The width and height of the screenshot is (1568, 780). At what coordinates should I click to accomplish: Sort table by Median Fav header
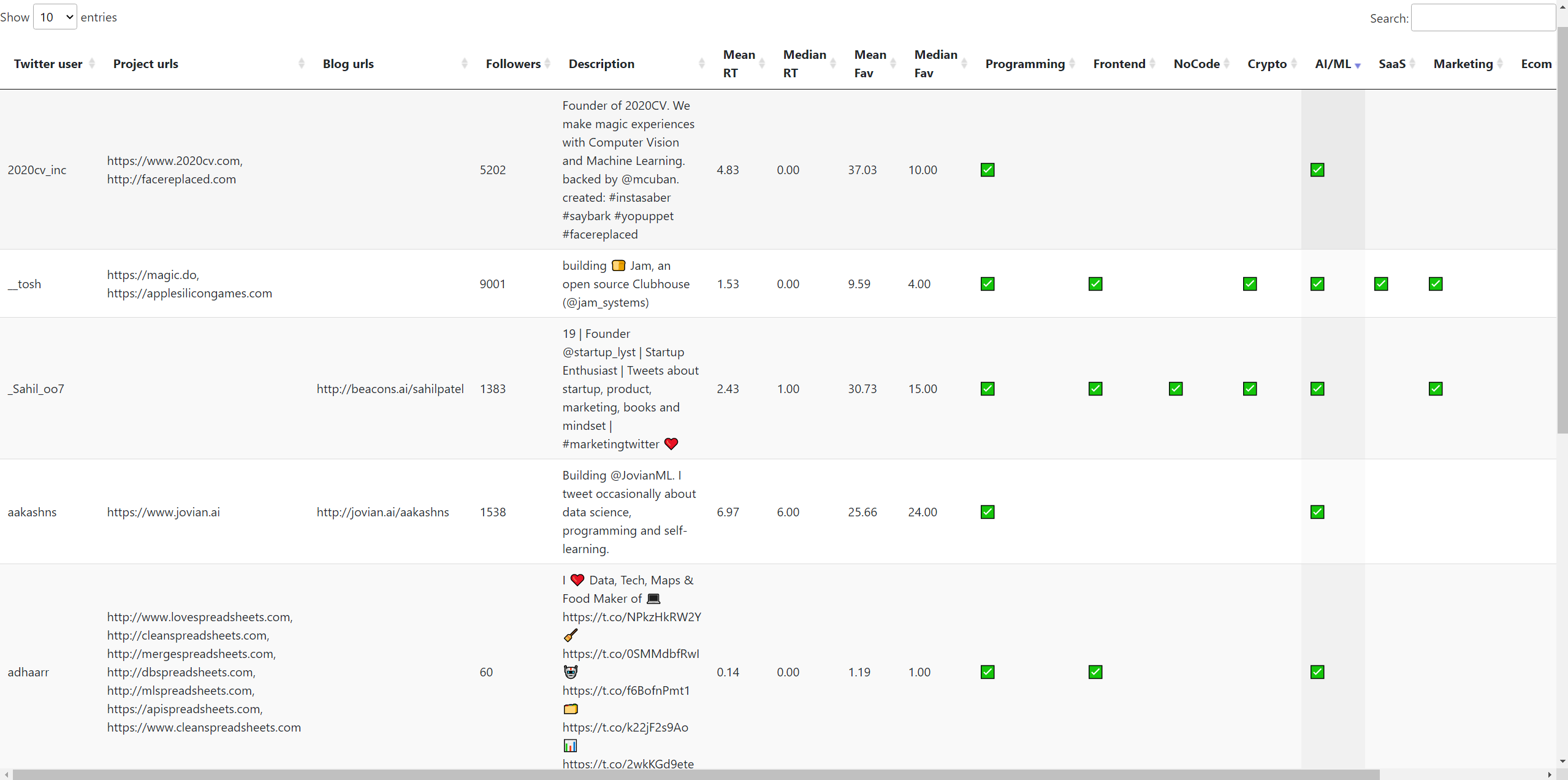[x=935, y=64]
